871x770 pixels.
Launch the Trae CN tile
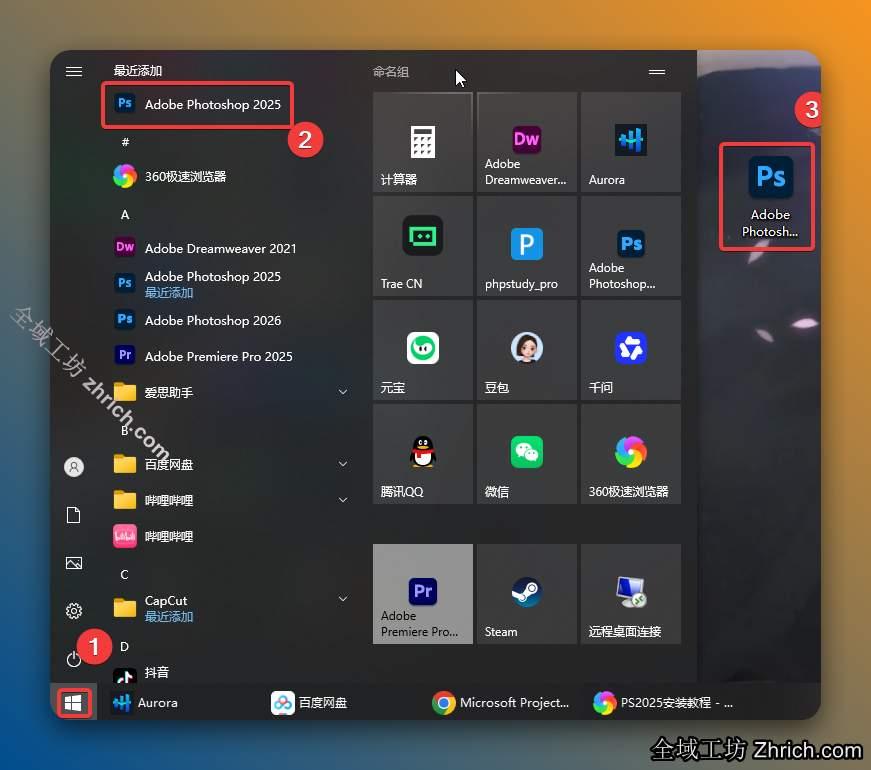[423, 246]
